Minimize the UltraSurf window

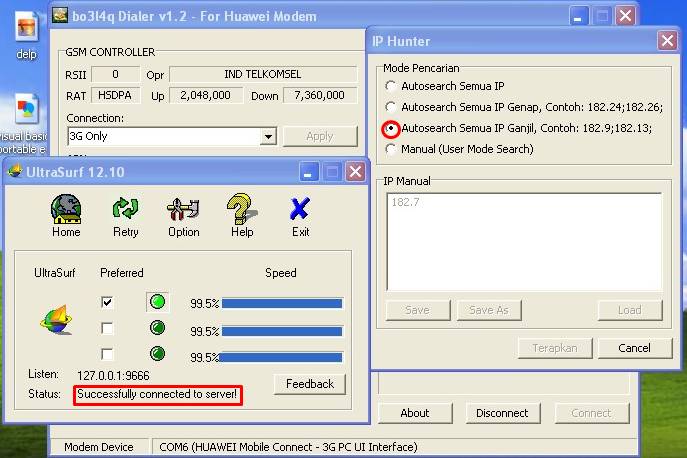tap(308, 171)
